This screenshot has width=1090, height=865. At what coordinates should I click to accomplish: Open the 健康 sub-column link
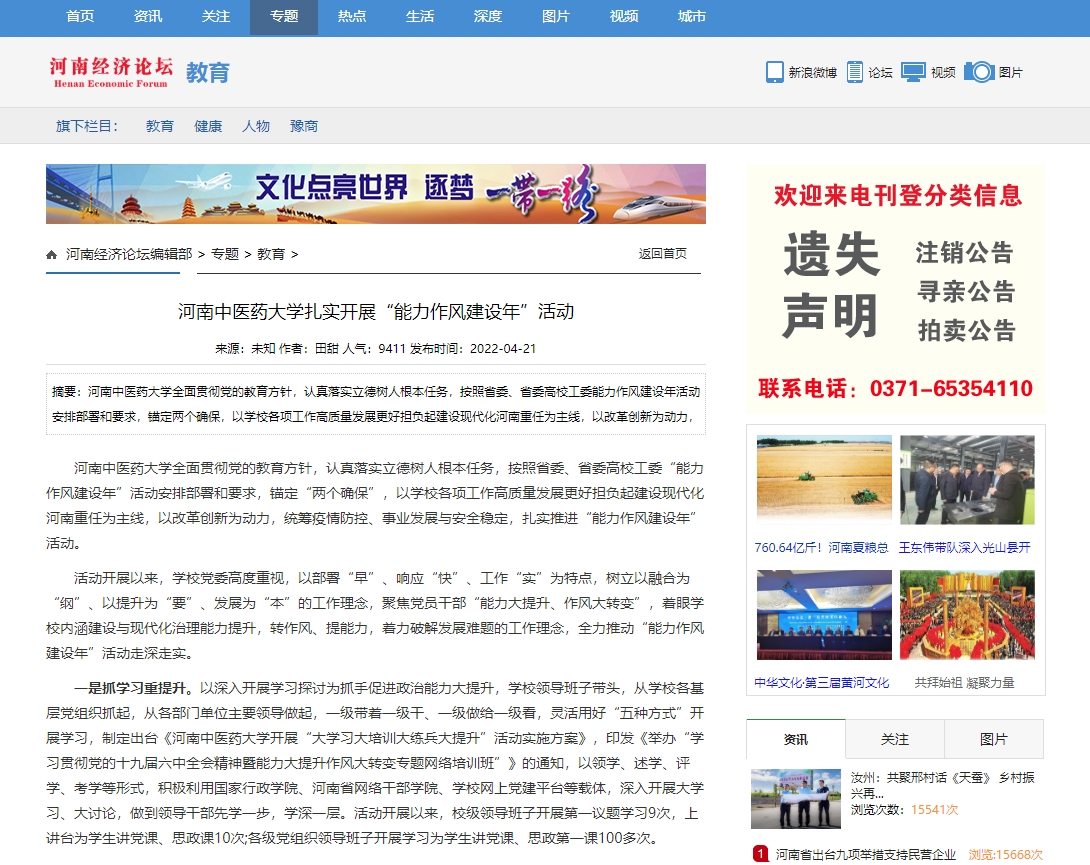click(x=208, y=126)
